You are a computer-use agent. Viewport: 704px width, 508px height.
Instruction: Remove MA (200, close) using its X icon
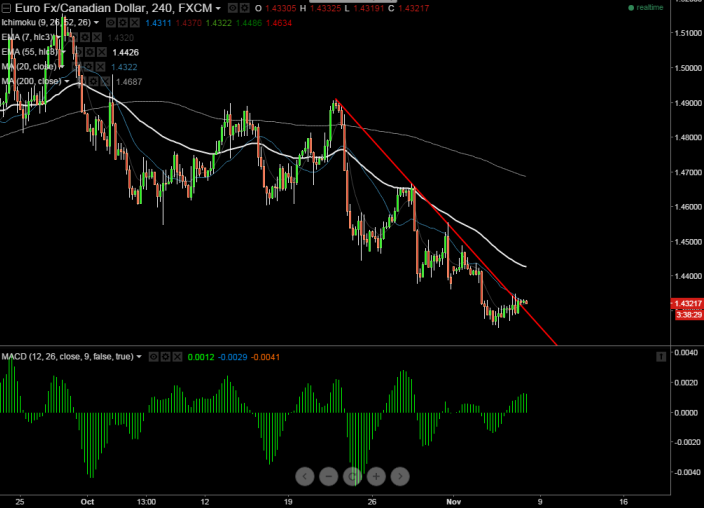[106, 82]
